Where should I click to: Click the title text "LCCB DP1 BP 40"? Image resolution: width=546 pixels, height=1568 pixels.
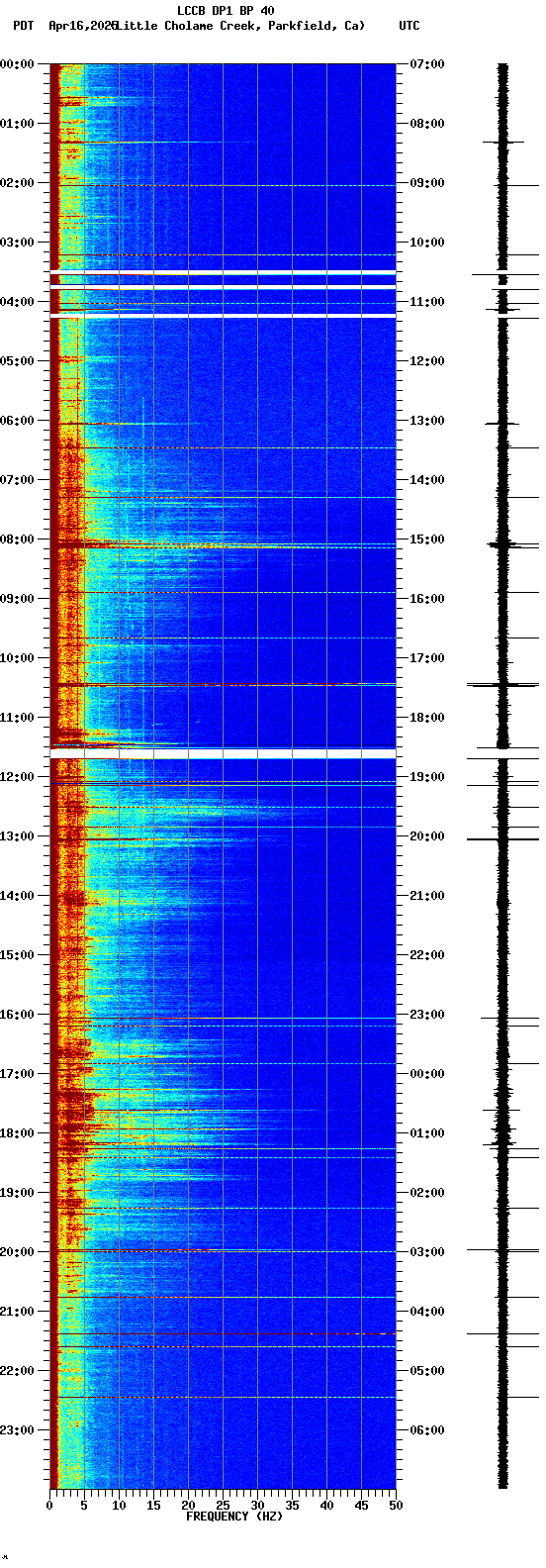click(x=226, y=11)
